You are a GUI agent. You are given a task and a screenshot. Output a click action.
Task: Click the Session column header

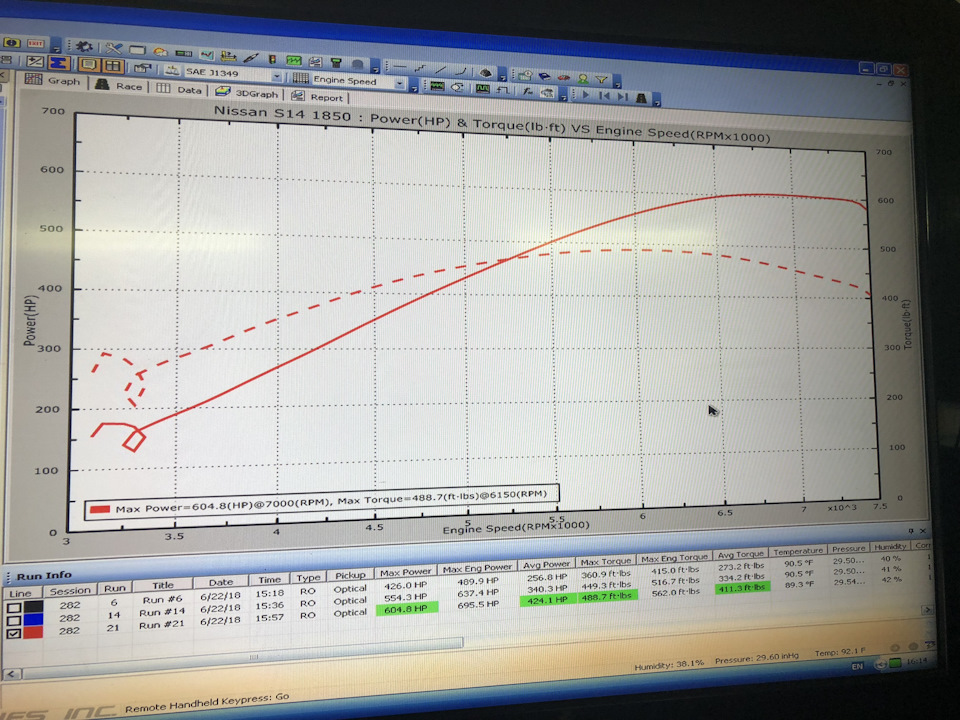click(70, 591)
